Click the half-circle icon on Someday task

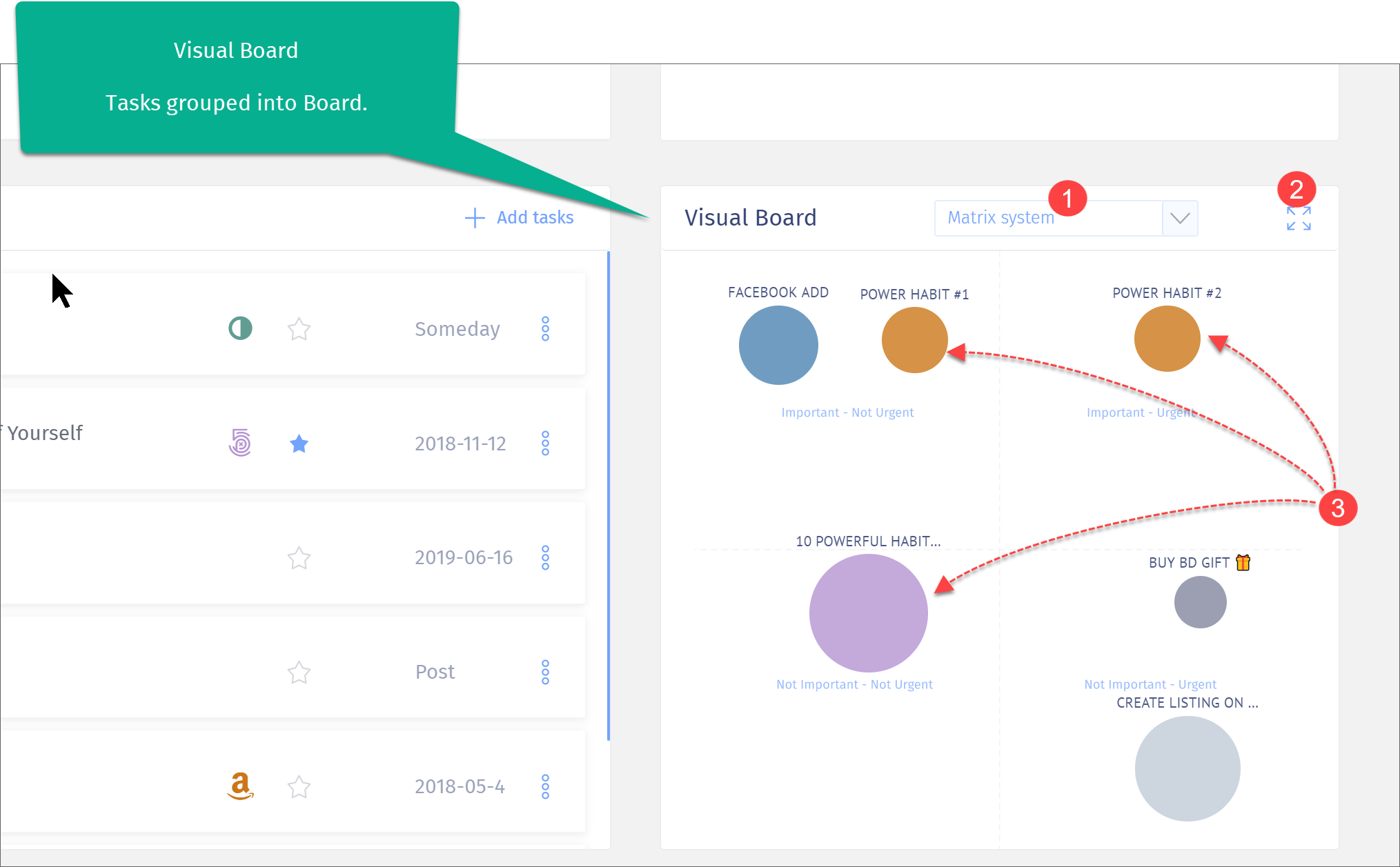click(240, 328)
